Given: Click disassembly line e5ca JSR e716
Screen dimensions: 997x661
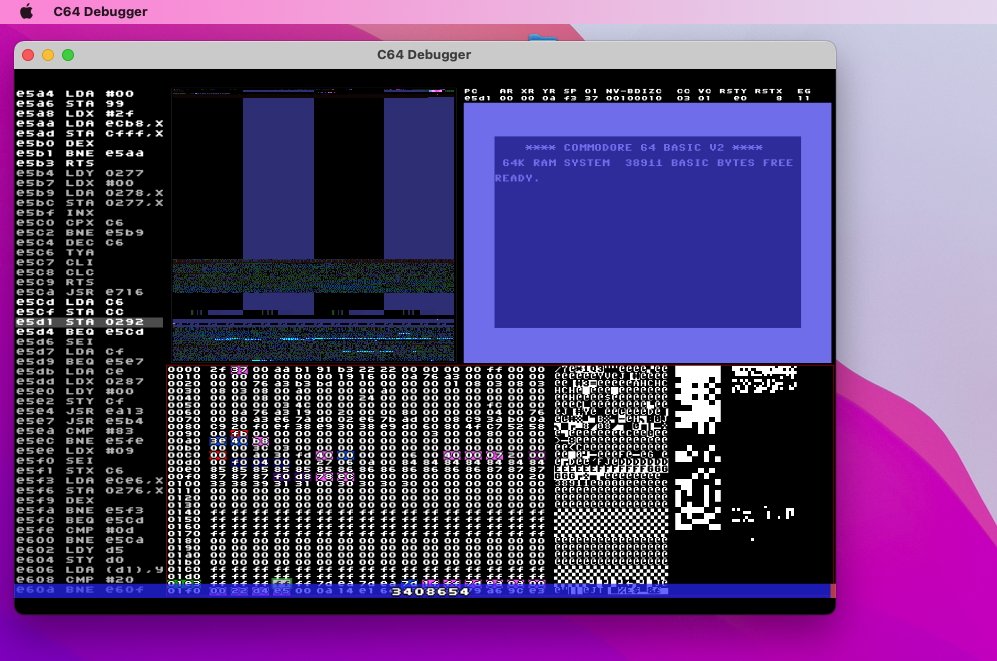Looking at the screenshot, I should tap(80, 292).
